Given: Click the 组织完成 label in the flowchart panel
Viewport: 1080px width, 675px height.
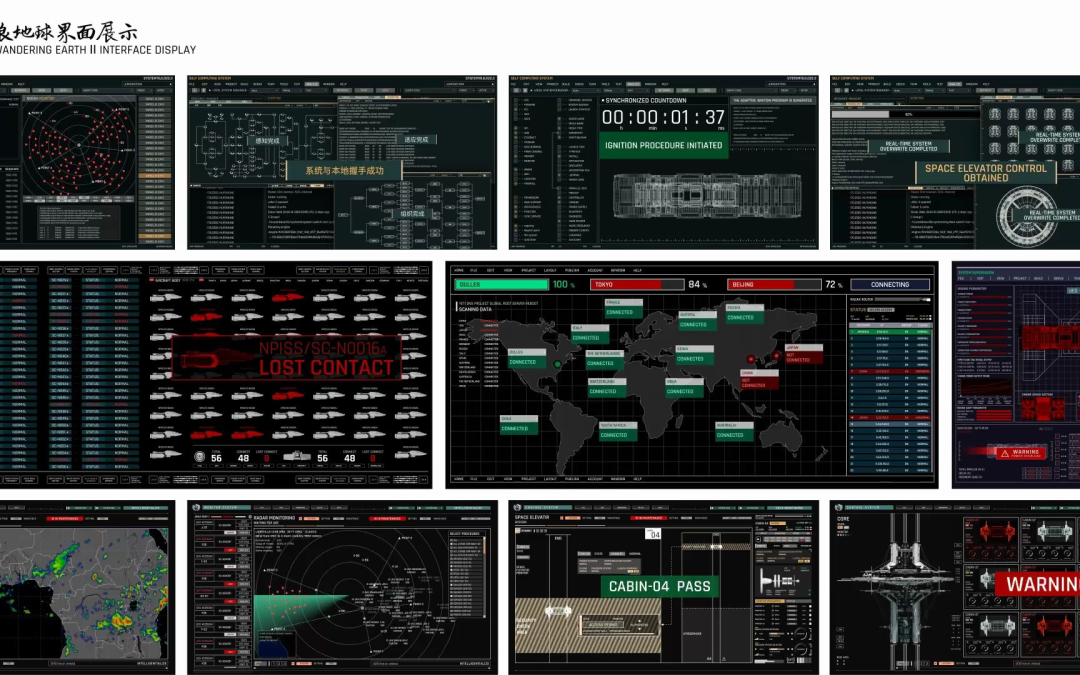Looking at the screenshot, I should pos(413,214).
